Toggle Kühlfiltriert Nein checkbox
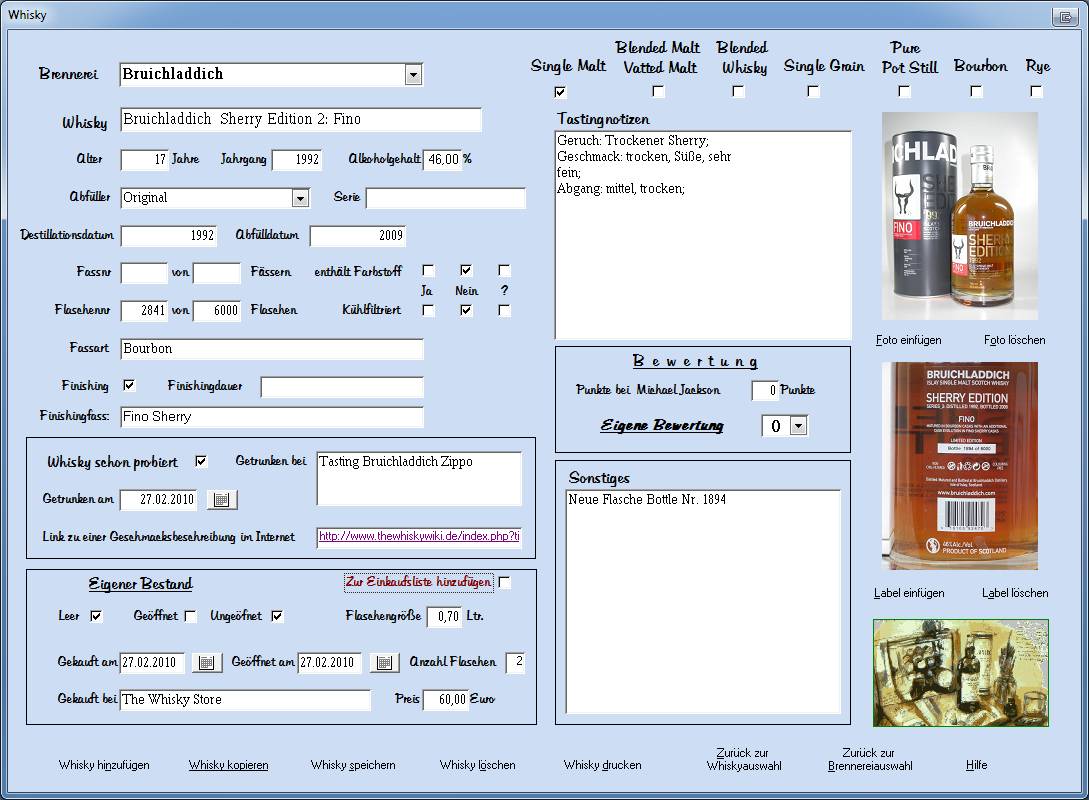This screenshot has width=1089, height=800. tap(466, 310)
